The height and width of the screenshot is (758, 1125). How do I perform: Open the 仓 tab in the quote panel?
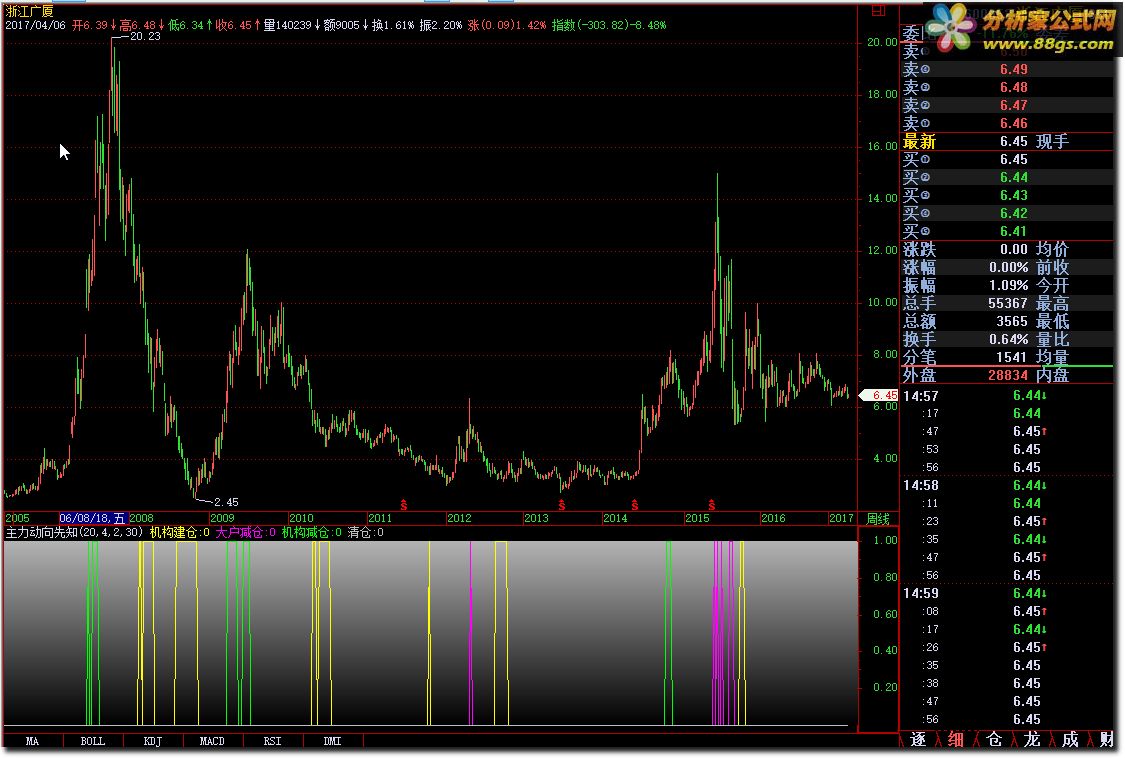(994, 739)
